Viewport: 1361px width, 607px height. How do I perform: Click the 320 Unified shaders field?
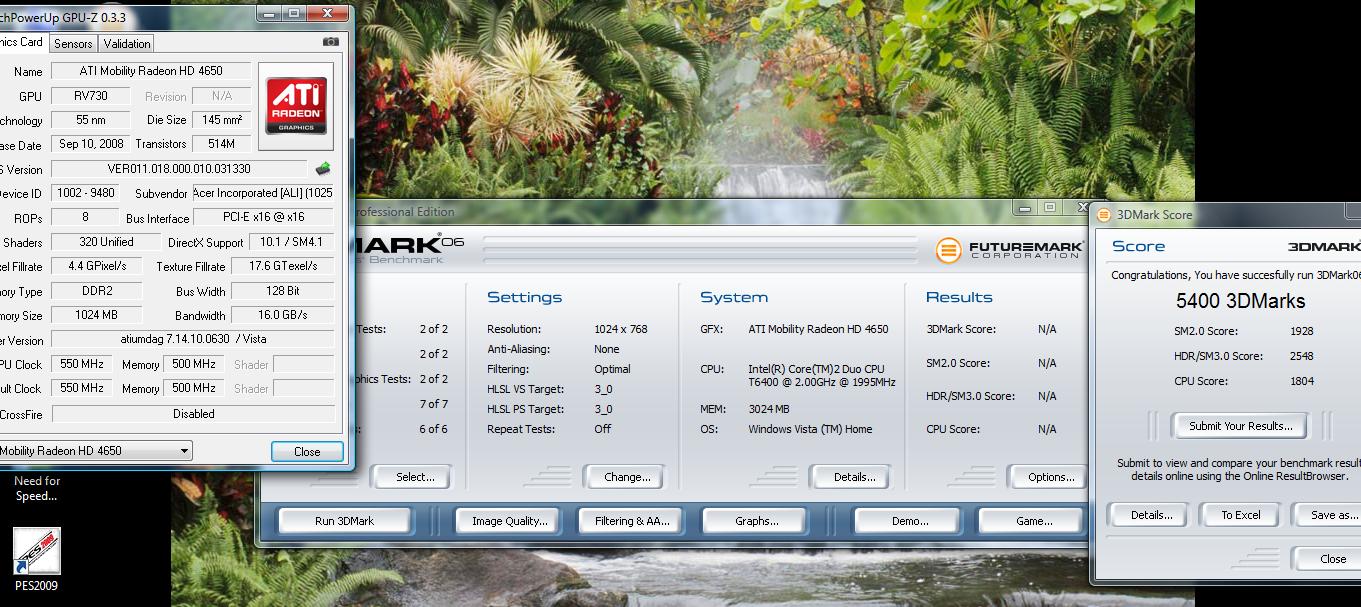(106, 242)
